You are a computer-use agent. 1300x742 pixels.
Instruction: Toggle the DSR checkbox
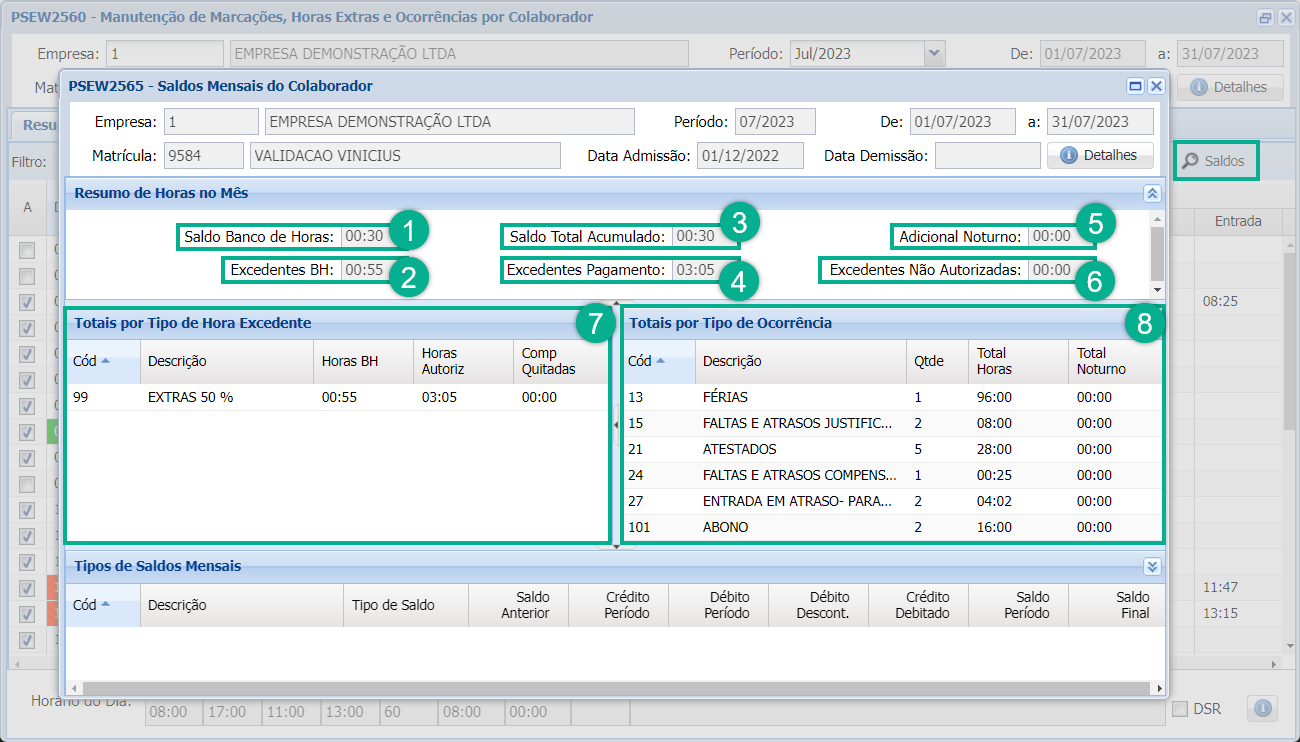tap(1180, 709)
